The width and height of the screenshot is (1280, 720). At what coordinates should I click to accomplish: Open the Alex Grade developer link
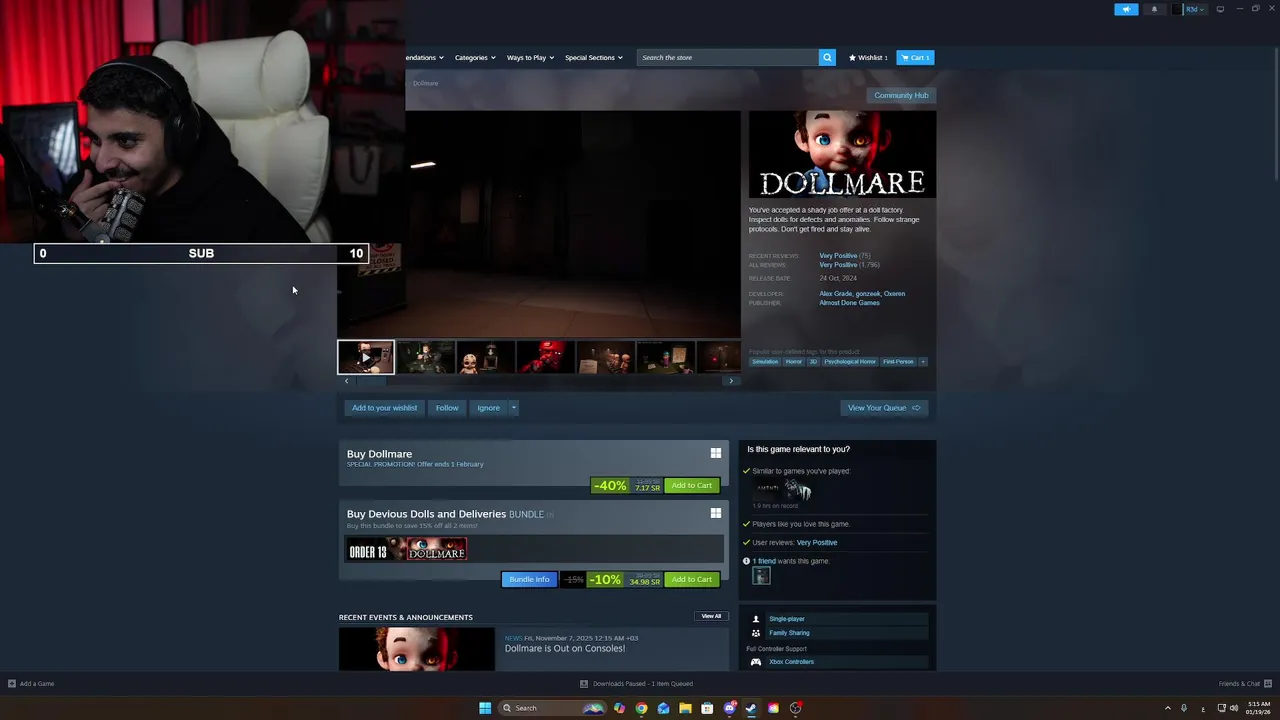pos(836,294)
